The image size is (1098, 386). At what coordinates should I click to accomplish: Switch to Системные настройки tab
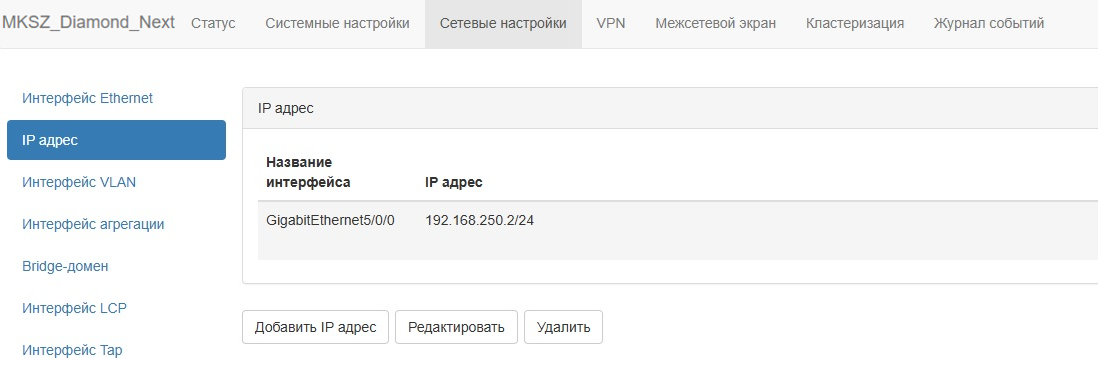(338, 23)
